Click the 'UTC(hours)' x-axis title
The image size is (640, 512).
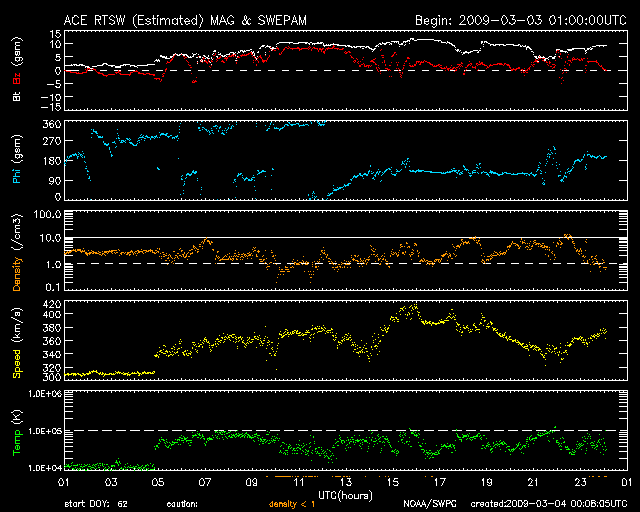[x=345, y=496]
